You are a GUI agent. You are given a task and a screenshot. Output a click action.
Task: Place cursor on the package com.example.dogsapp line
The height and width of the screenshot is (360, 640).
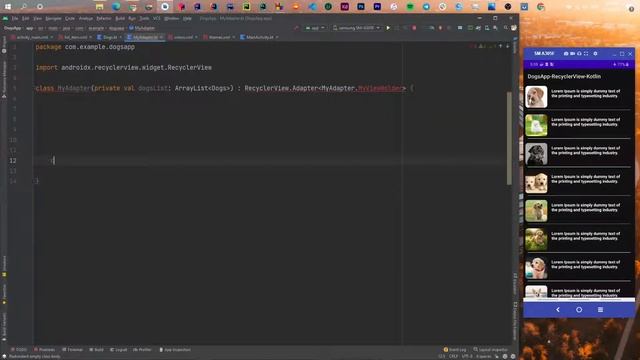[x=85, y=47]
